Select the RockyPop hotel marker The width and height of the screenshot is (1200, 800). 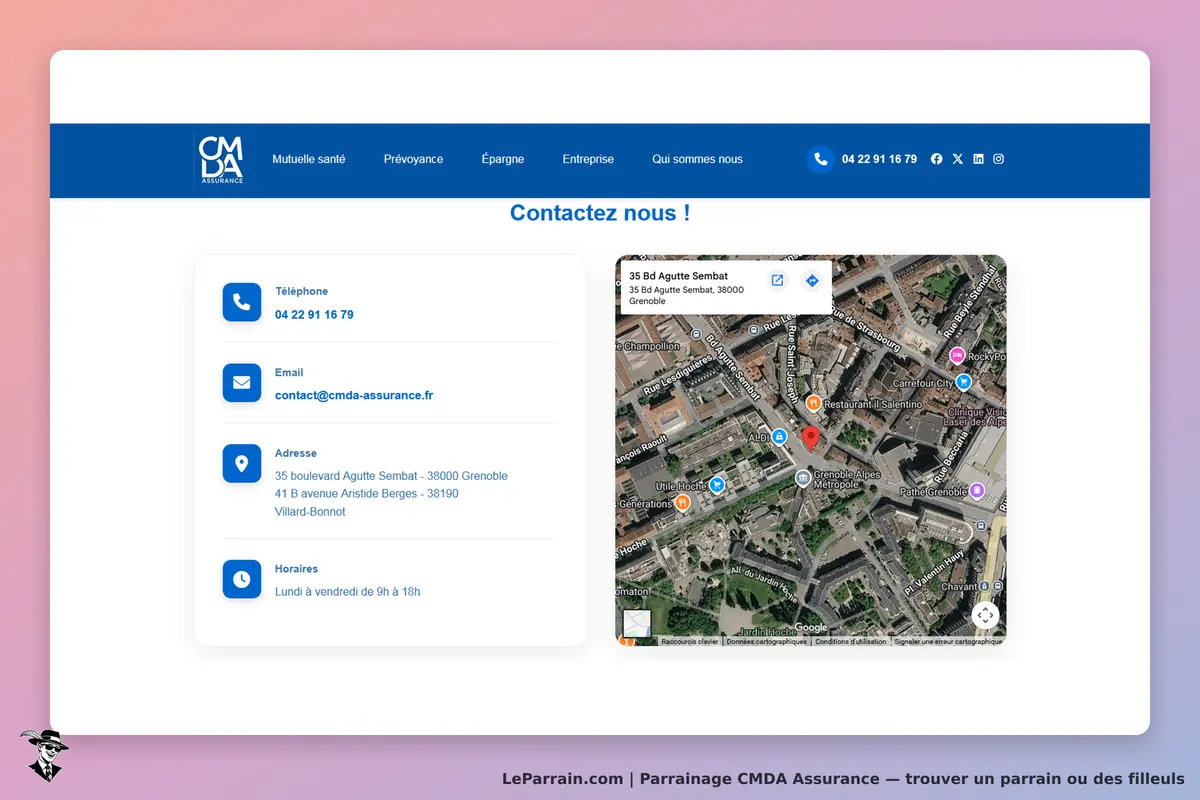coord(957,355)
